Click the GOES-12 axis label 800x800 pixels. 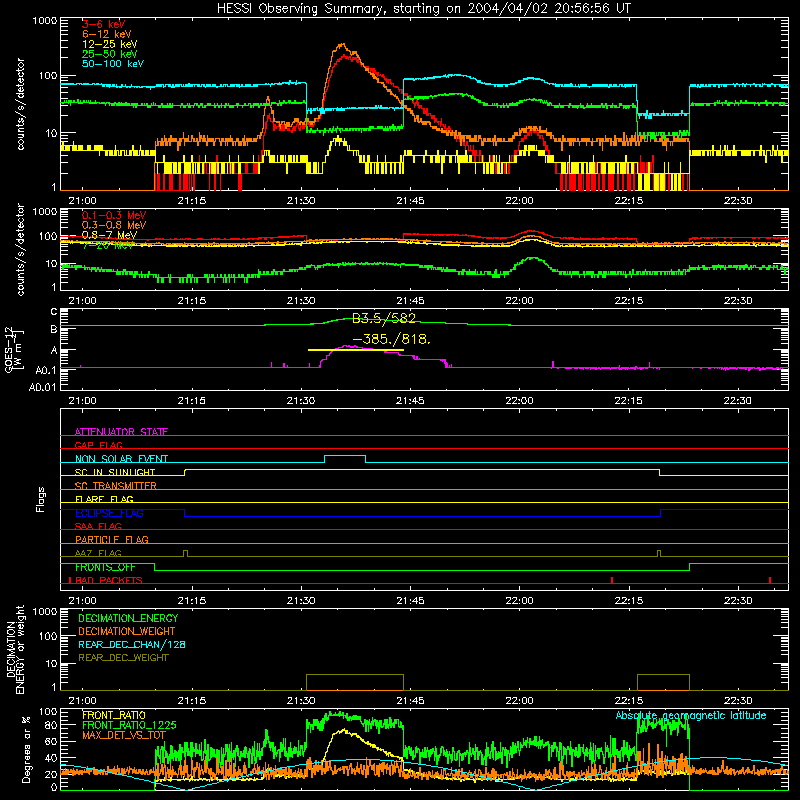[x=14, y=349]
